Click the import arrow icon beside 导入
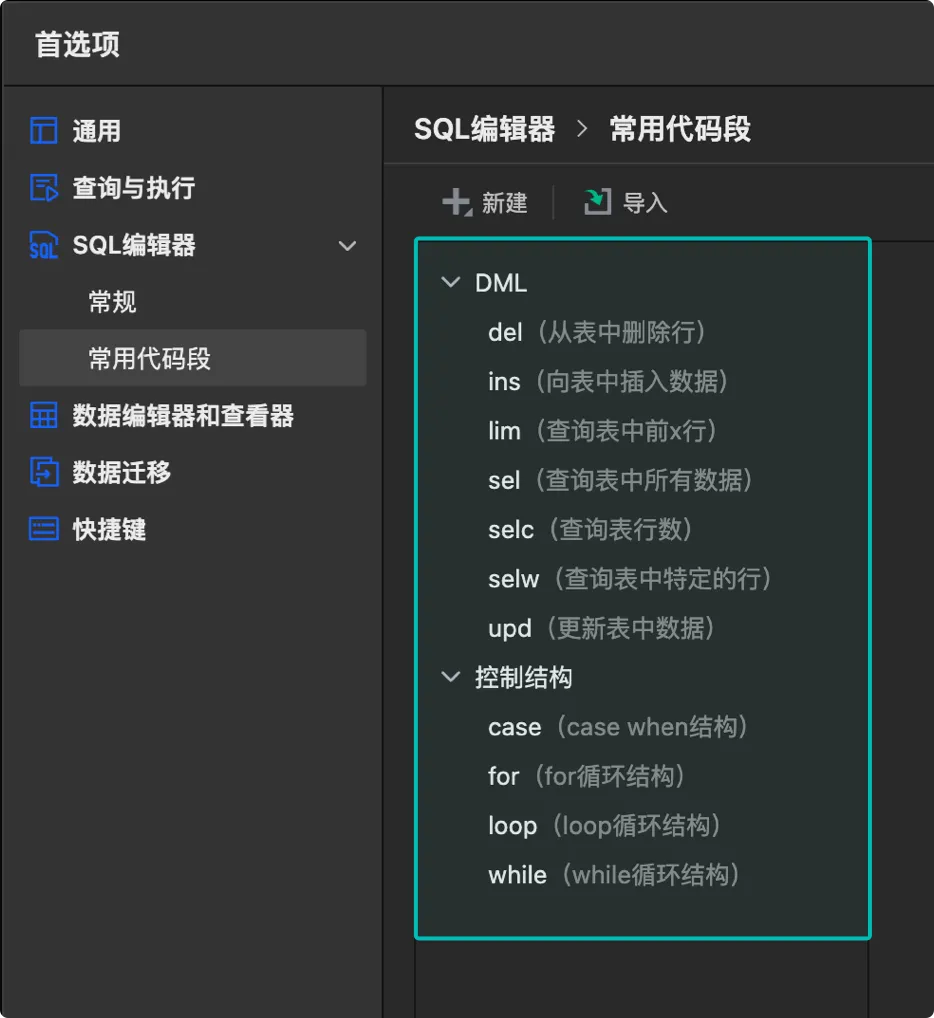Screen dimensions: 934x1018 coord(598,202)
